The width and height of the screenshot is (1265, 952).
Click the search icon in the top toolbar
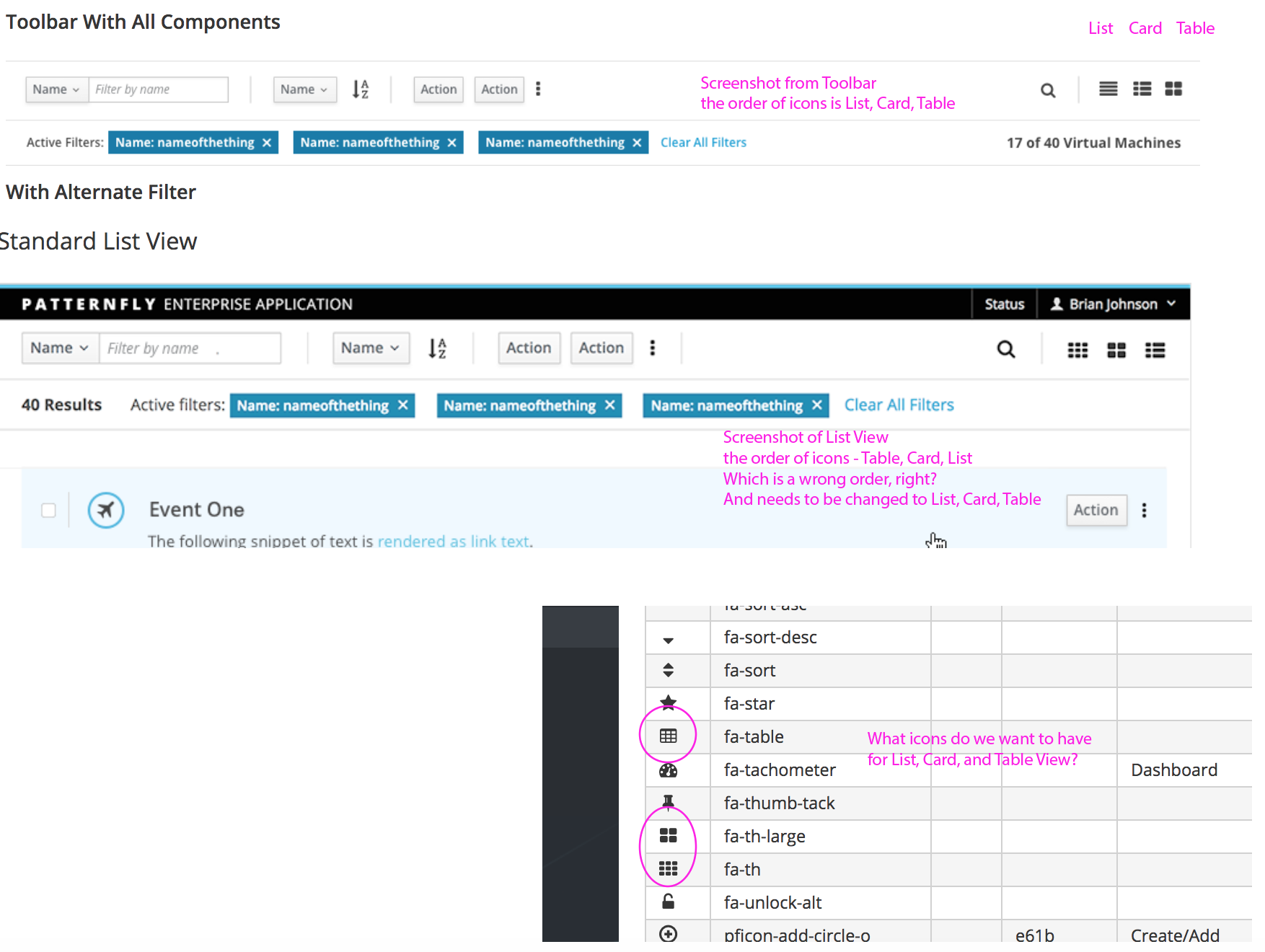(1048, 90)
